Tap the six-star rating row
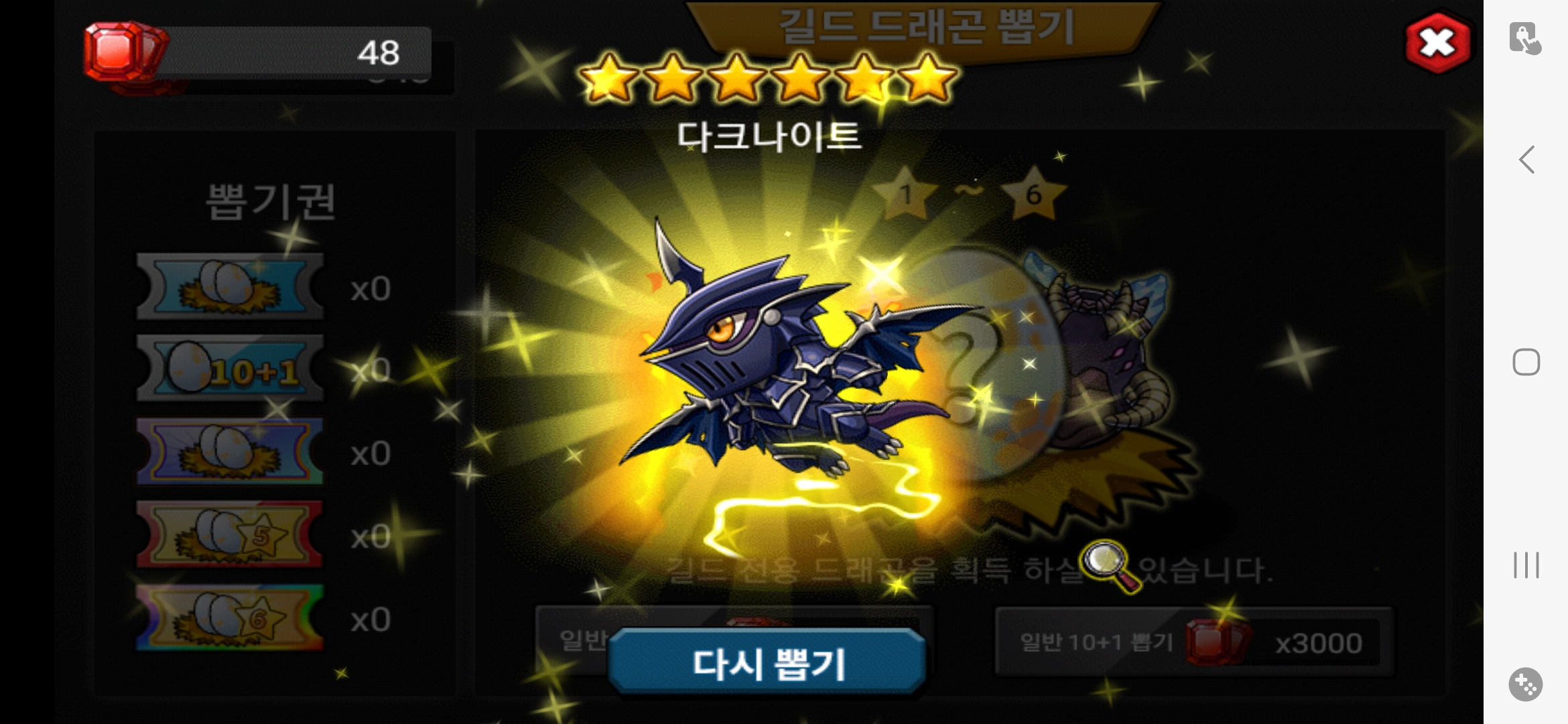This screenshot has width=1568, height=724. tap(768, 78)
